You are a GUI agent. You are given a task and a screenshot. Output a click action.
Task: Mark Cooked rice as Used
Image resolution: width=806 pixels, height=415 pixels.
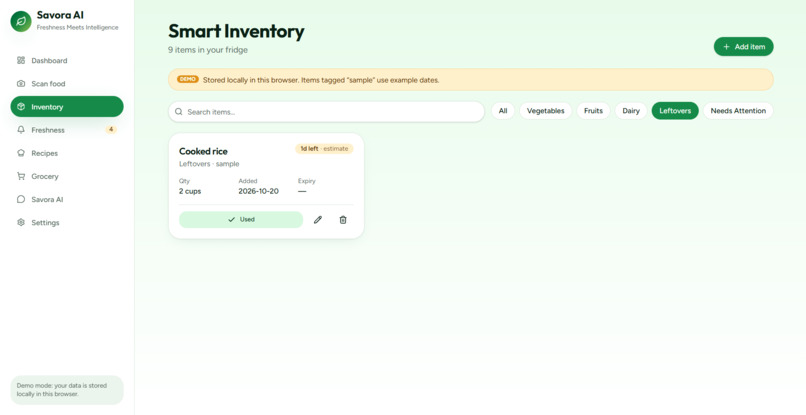click(241, 220)
